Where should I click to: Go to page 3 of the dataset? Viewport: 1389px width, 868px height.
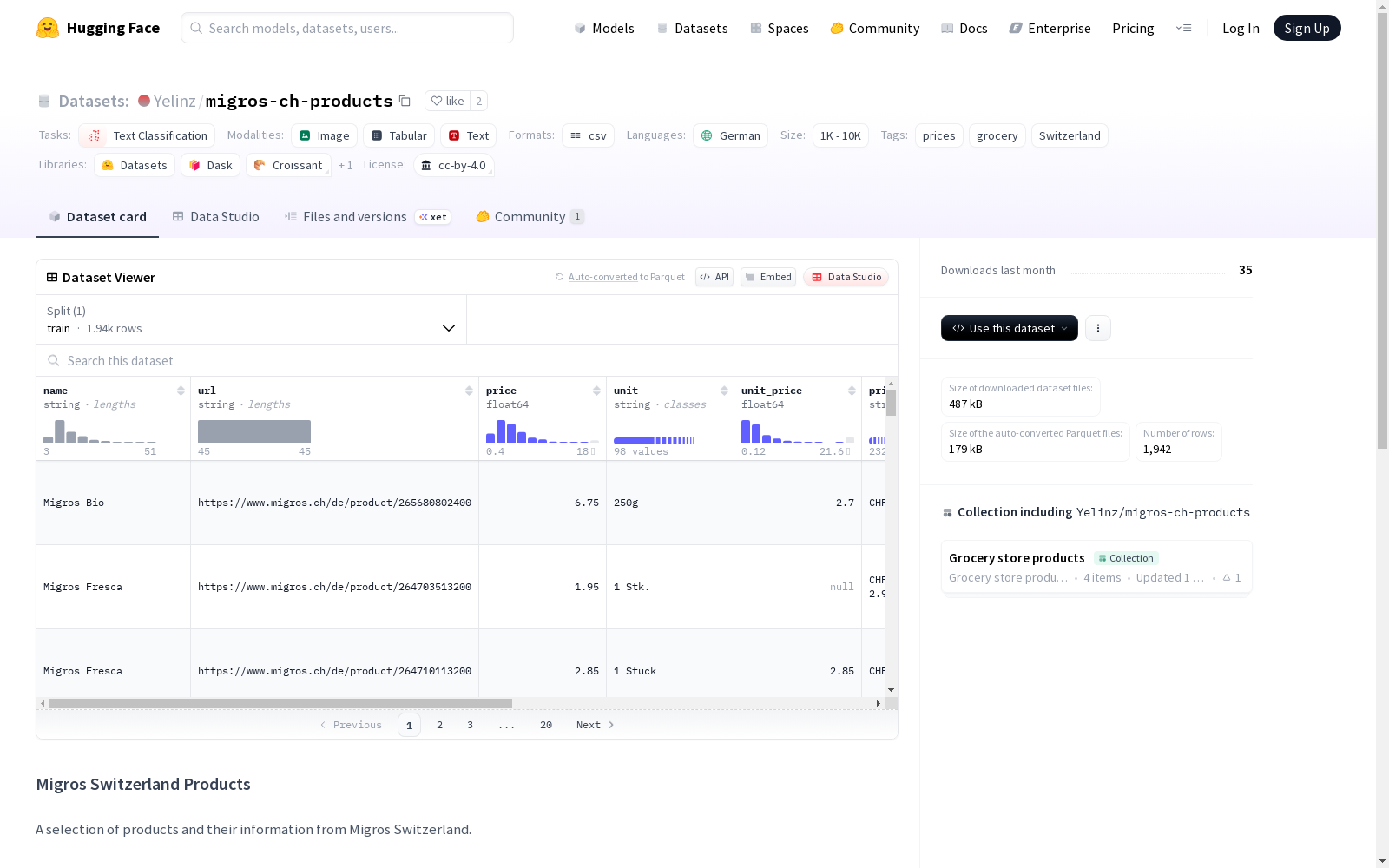coord(471,725)
